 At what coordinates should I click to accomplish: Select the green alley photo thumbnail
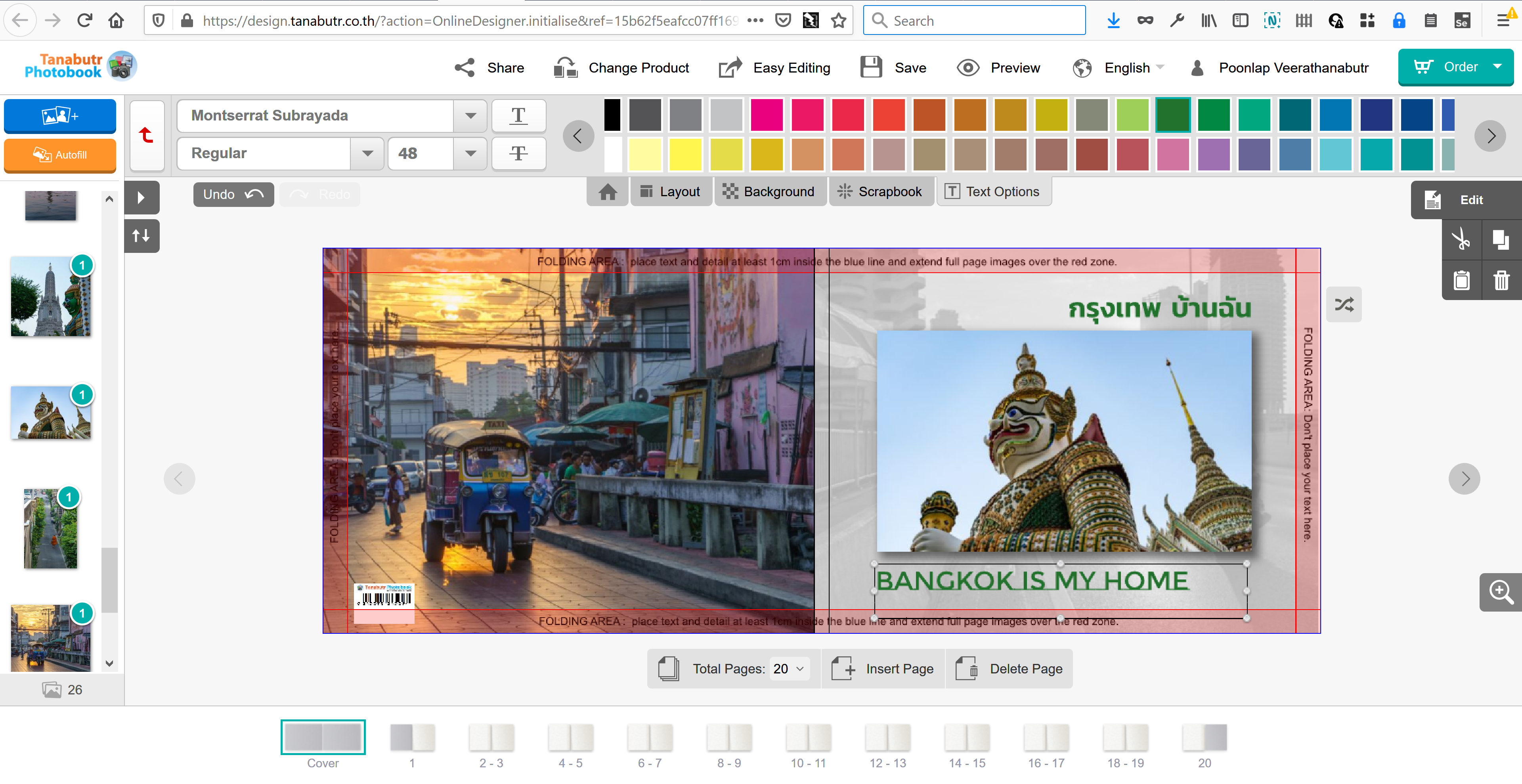[51, 529]
